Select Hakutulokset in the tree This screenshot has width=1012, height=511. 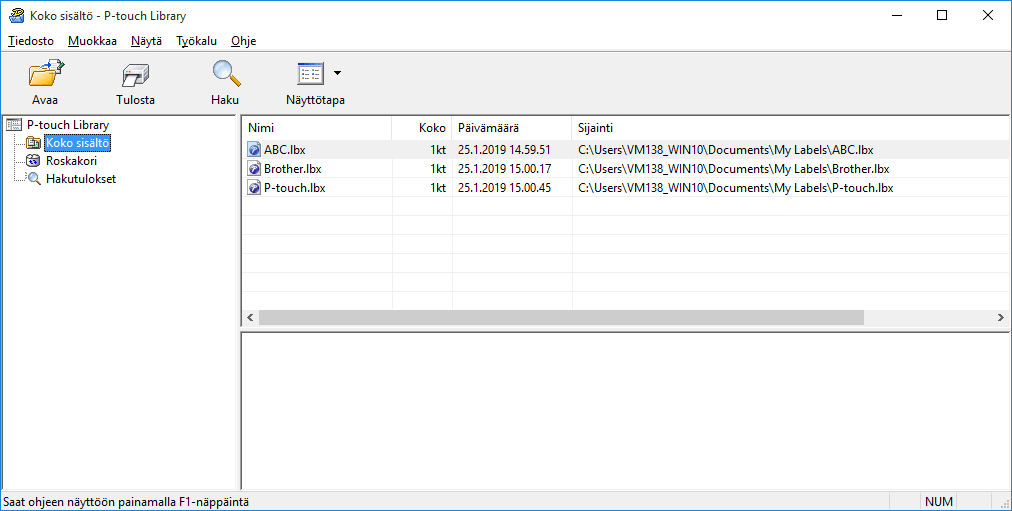click(x=81, y=179)
